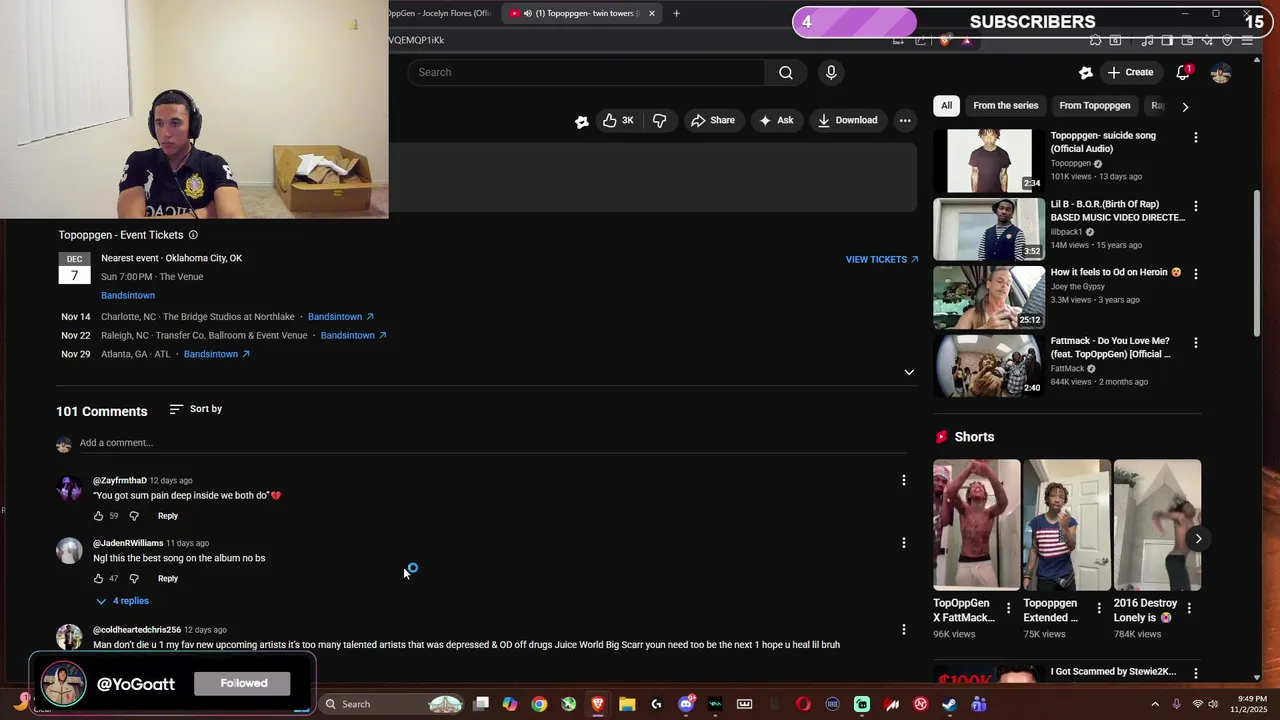Click the YouTube search magnifier button
Screen dimensions: 1280x720
point(786,72)
